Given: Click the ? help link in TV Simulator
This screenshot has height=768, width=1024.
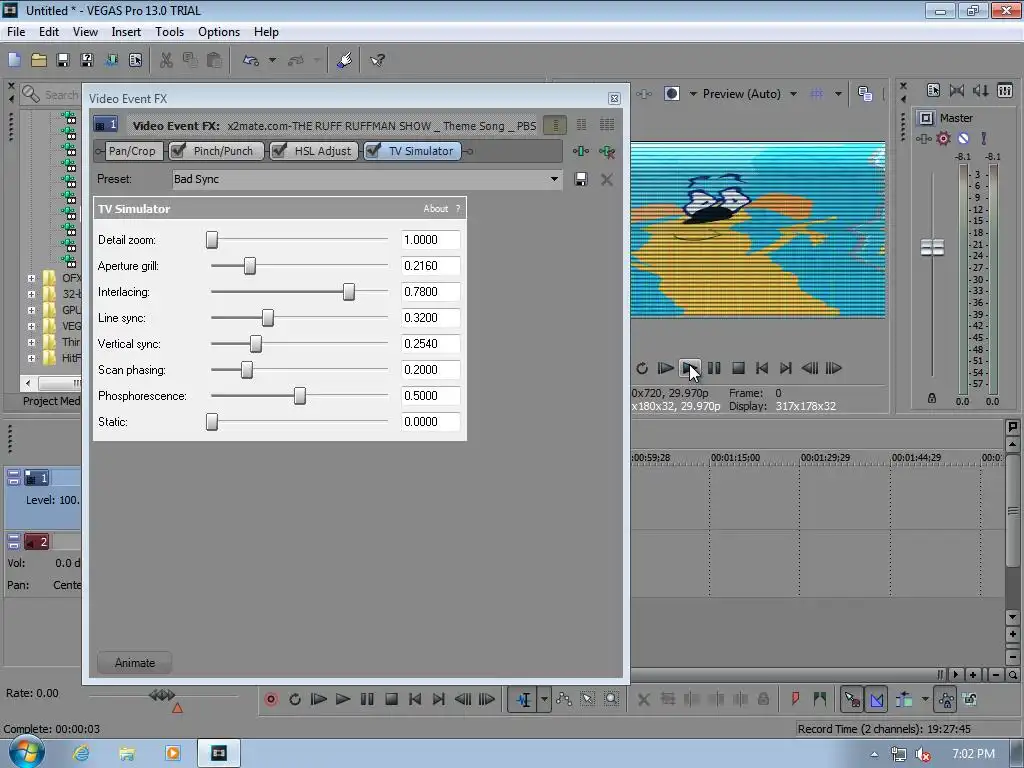Looking at the screenshot, I should [458, 209].
